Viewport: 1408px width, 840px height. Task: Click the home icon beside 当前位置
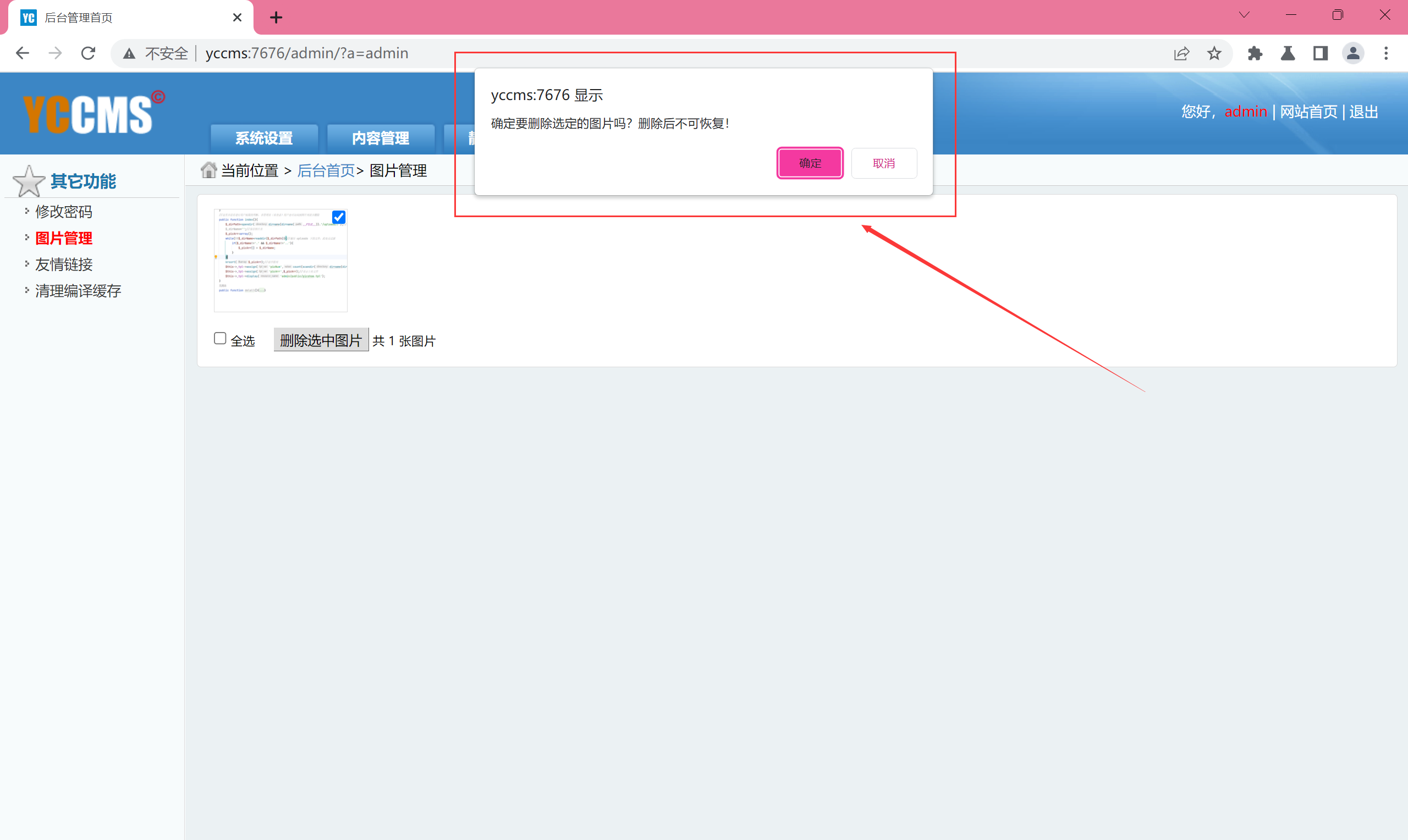(208, 170)
